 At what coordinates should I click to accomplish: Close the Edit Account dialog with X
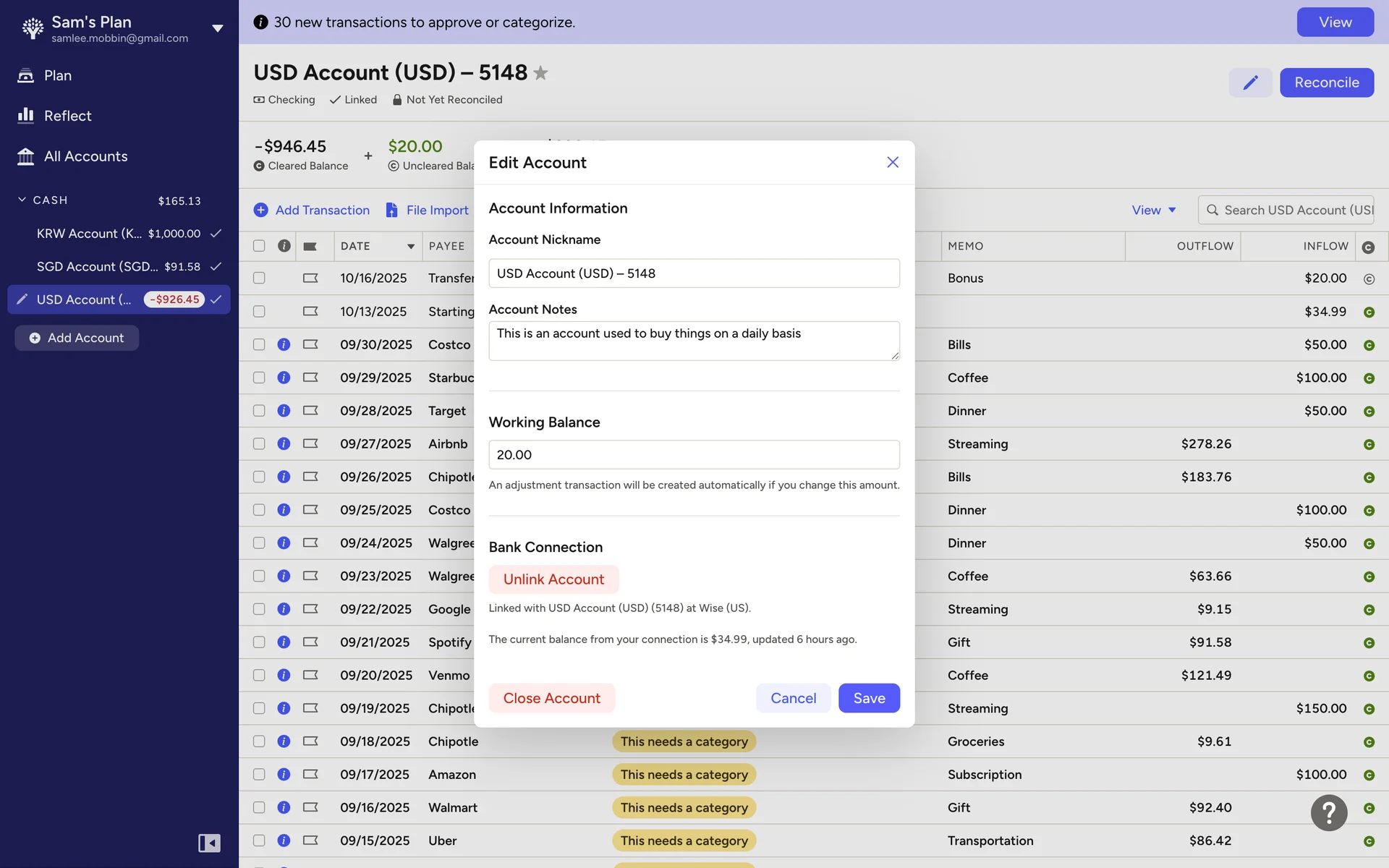point(892,162)
